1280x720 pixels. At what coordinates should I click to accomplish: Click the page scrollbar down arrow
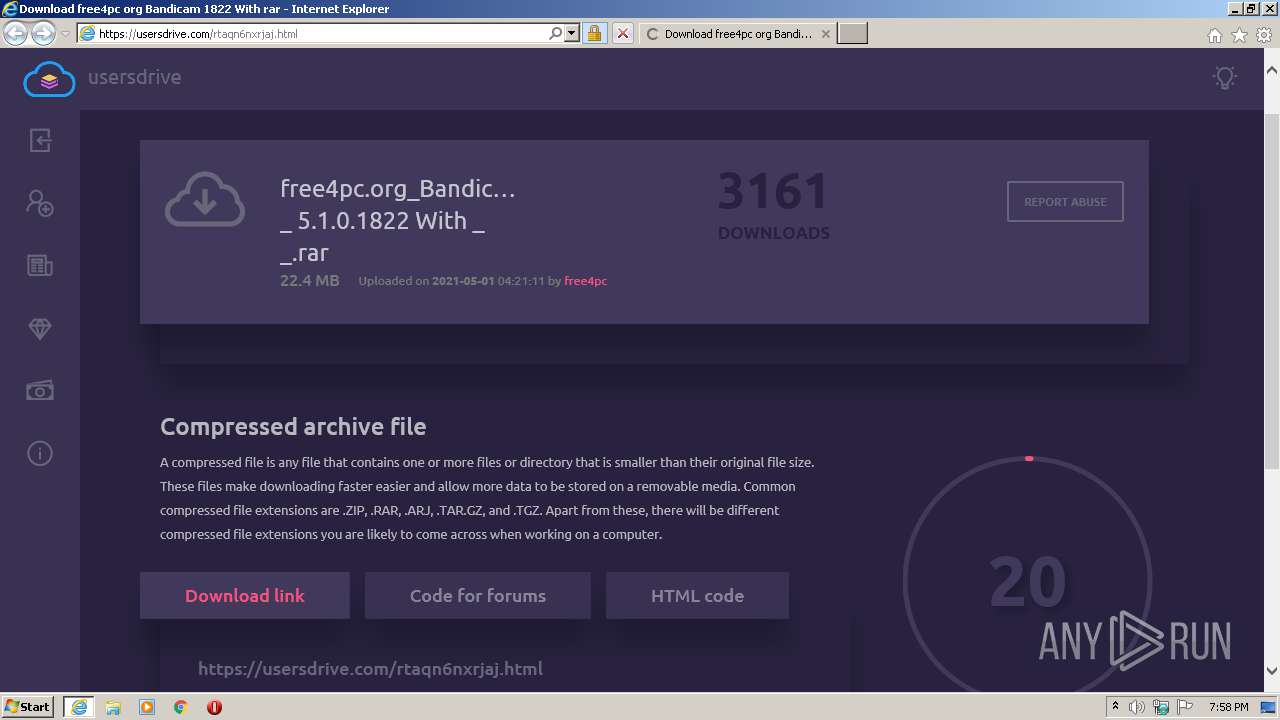(x=1272, y=671)
